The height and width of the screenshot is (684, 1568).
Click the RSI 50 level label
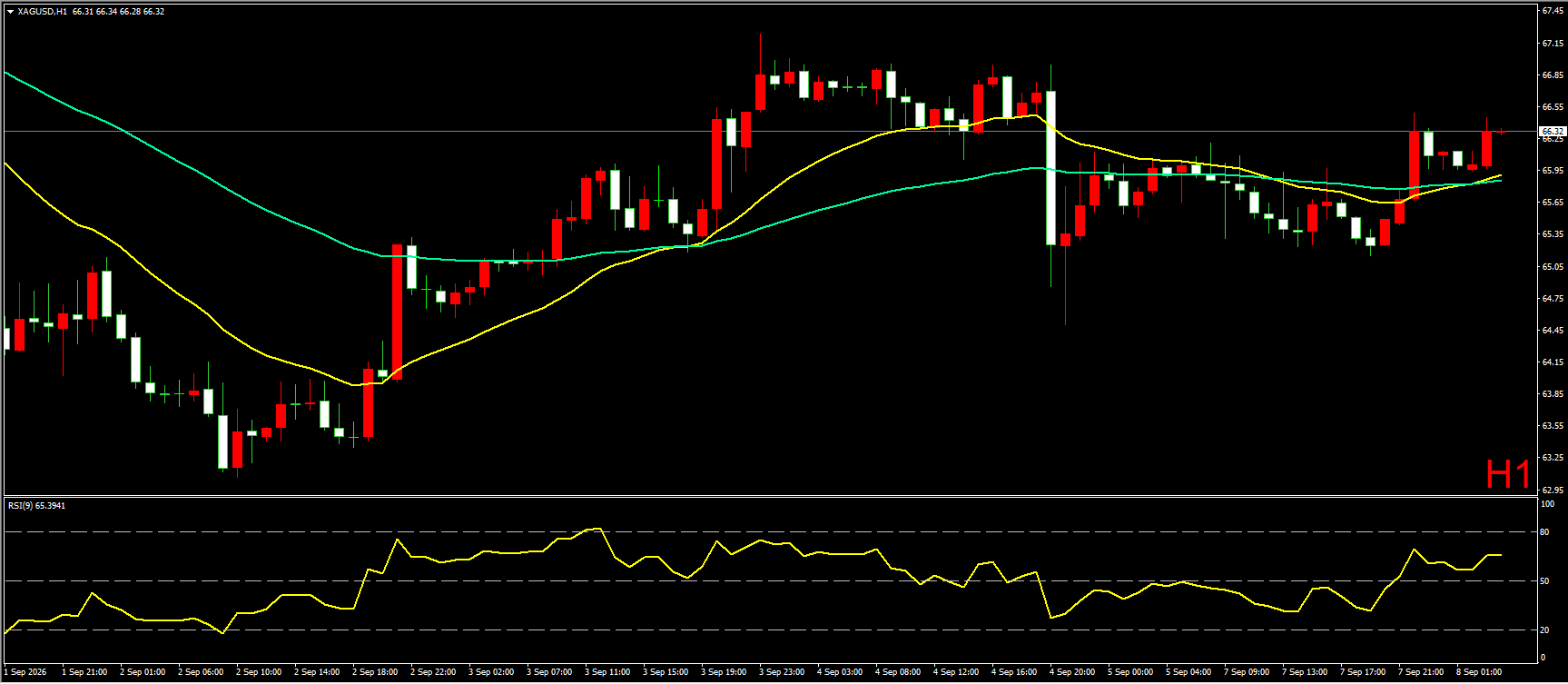pos(1546,580)
